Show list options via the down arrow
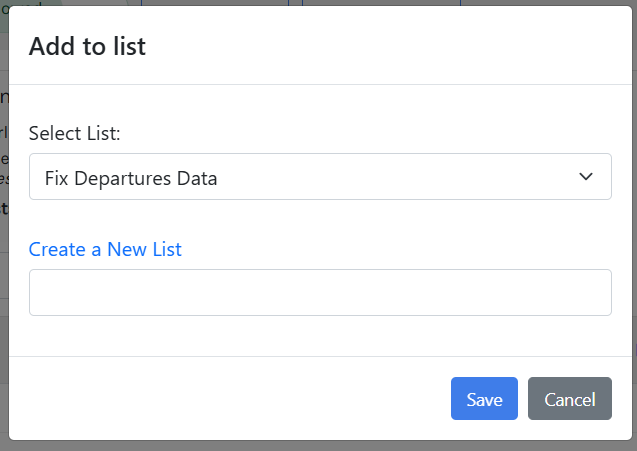Image resolution: width=637 pixels, height=451 pixels. (586, 177)
